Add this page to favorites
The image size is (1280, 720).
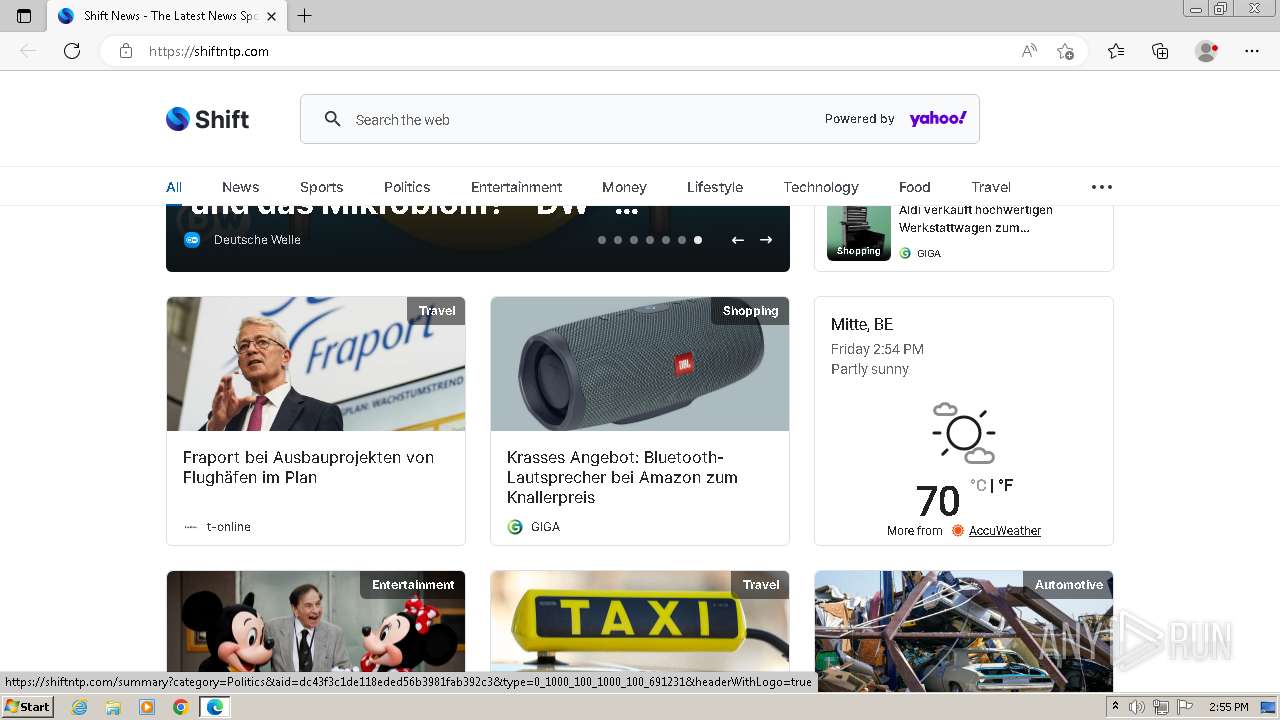[1065, 51]
